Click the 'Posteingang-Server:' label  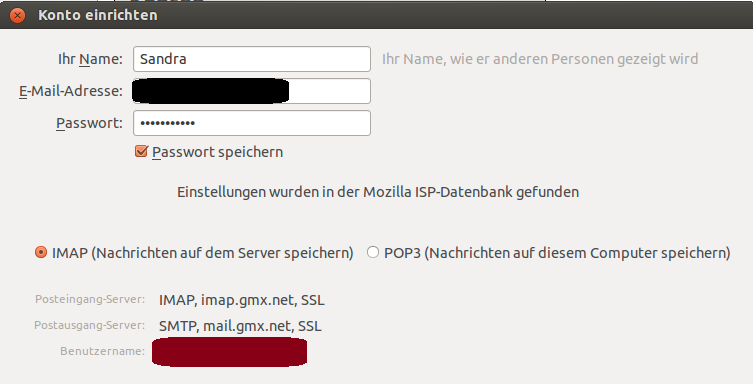pos(90,300)
